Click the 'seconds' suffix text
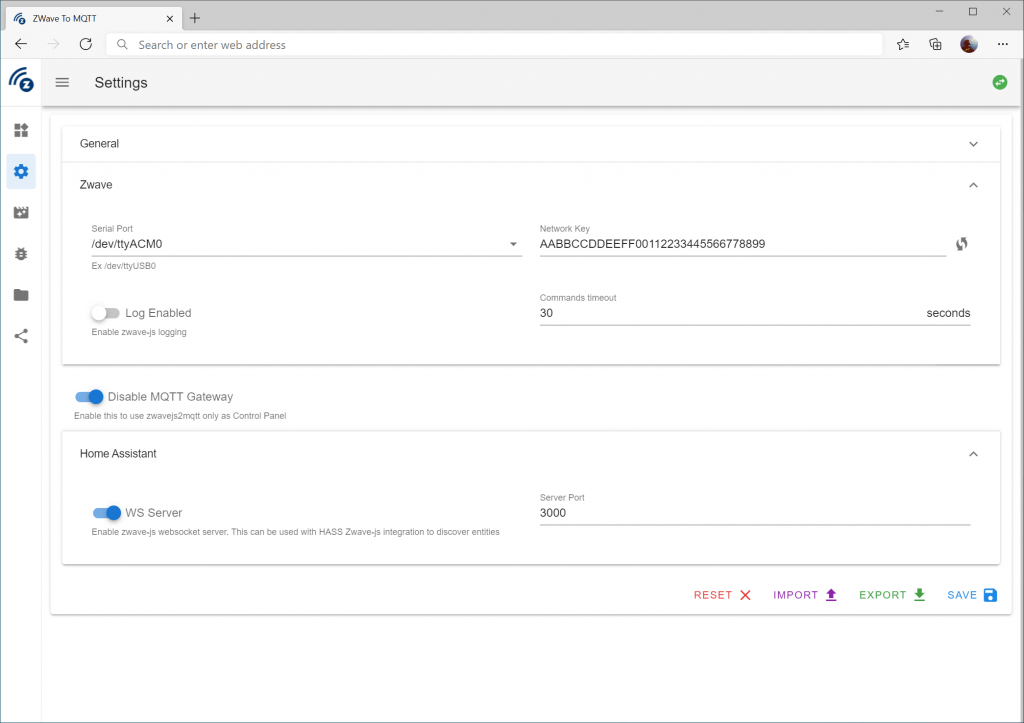Image resolution: width=1024 pixels, height=723 pixels. click(x=948, y=313)
